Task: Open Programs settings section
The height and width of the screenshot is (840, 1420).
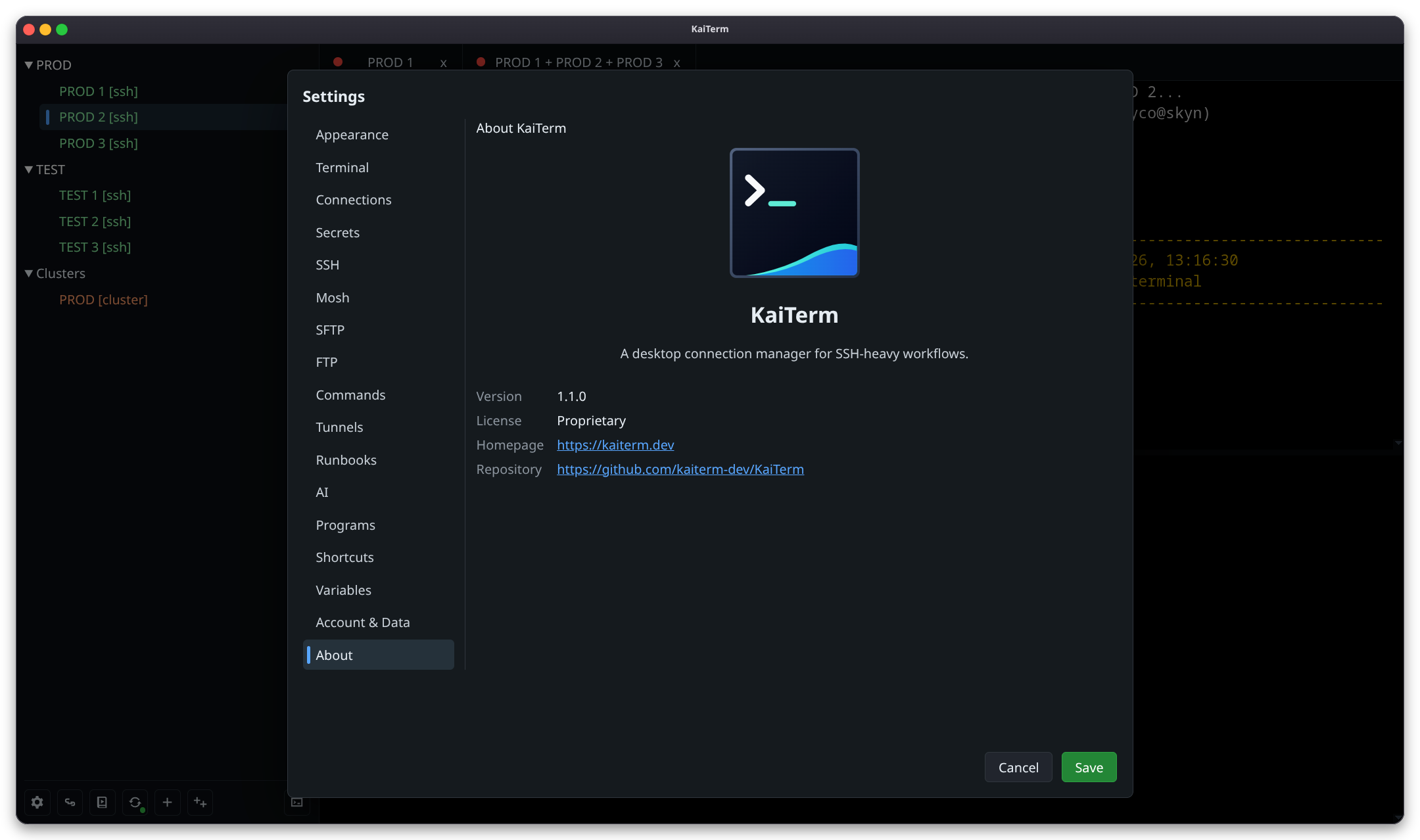Action: (379, 525)
